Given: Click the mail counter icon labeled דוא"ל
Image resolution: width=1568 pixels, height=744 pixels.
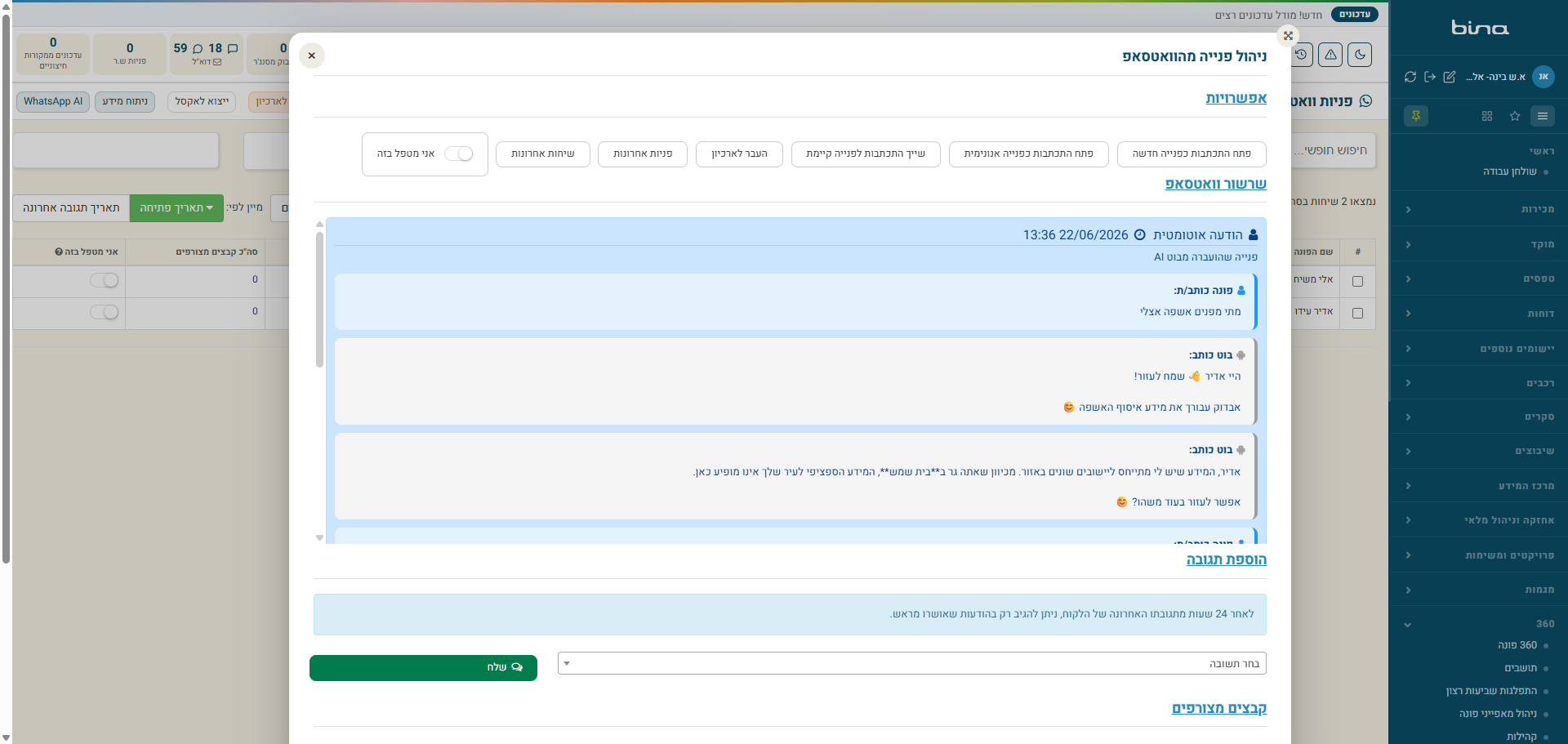Looking at the screenshot, I should 217,62.
